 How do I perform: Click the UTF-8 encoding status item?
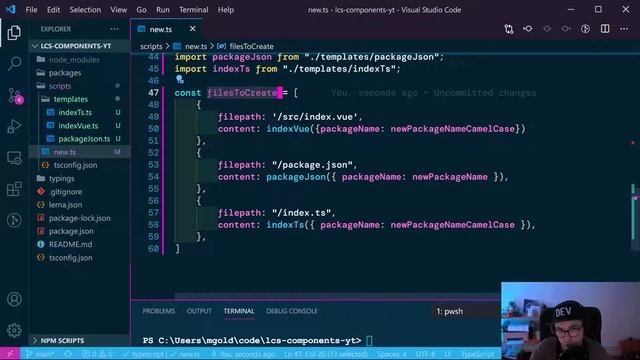click(425, 354)
